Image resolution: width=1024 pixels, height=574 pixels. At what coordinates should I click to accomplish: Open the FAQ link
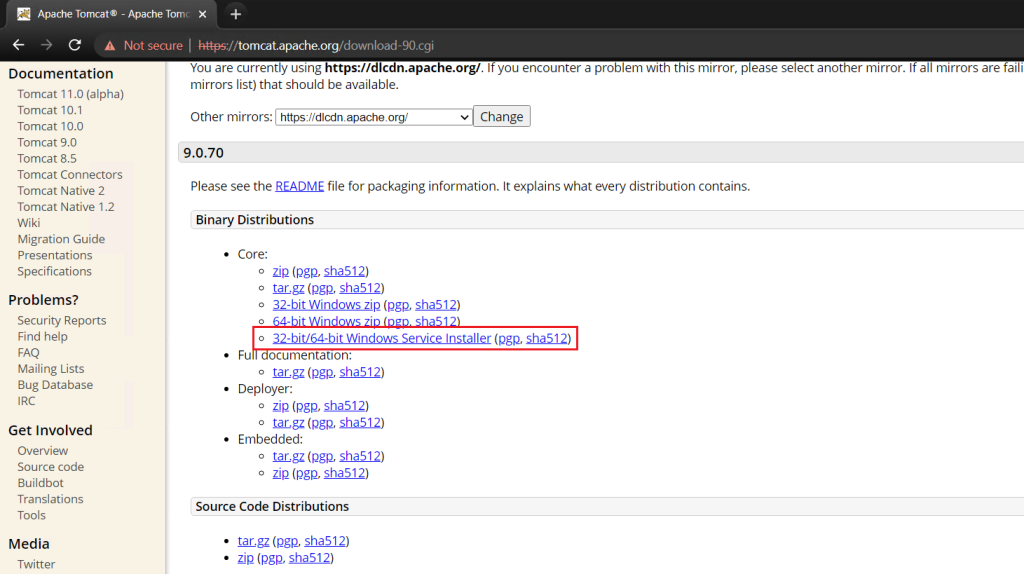[x=29, y=353]
